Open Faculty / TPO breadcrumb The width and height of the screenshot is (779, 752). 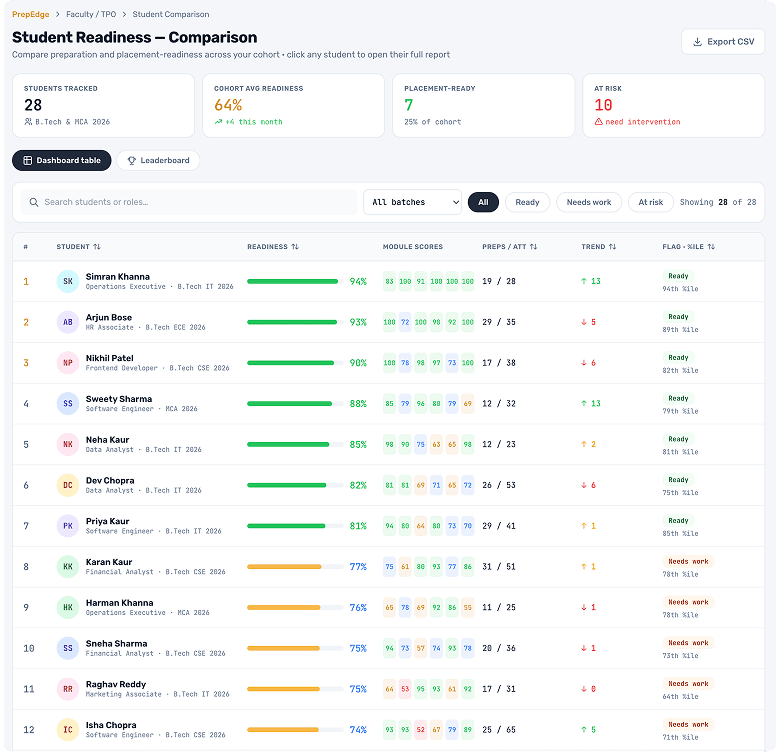pos(91,14)
